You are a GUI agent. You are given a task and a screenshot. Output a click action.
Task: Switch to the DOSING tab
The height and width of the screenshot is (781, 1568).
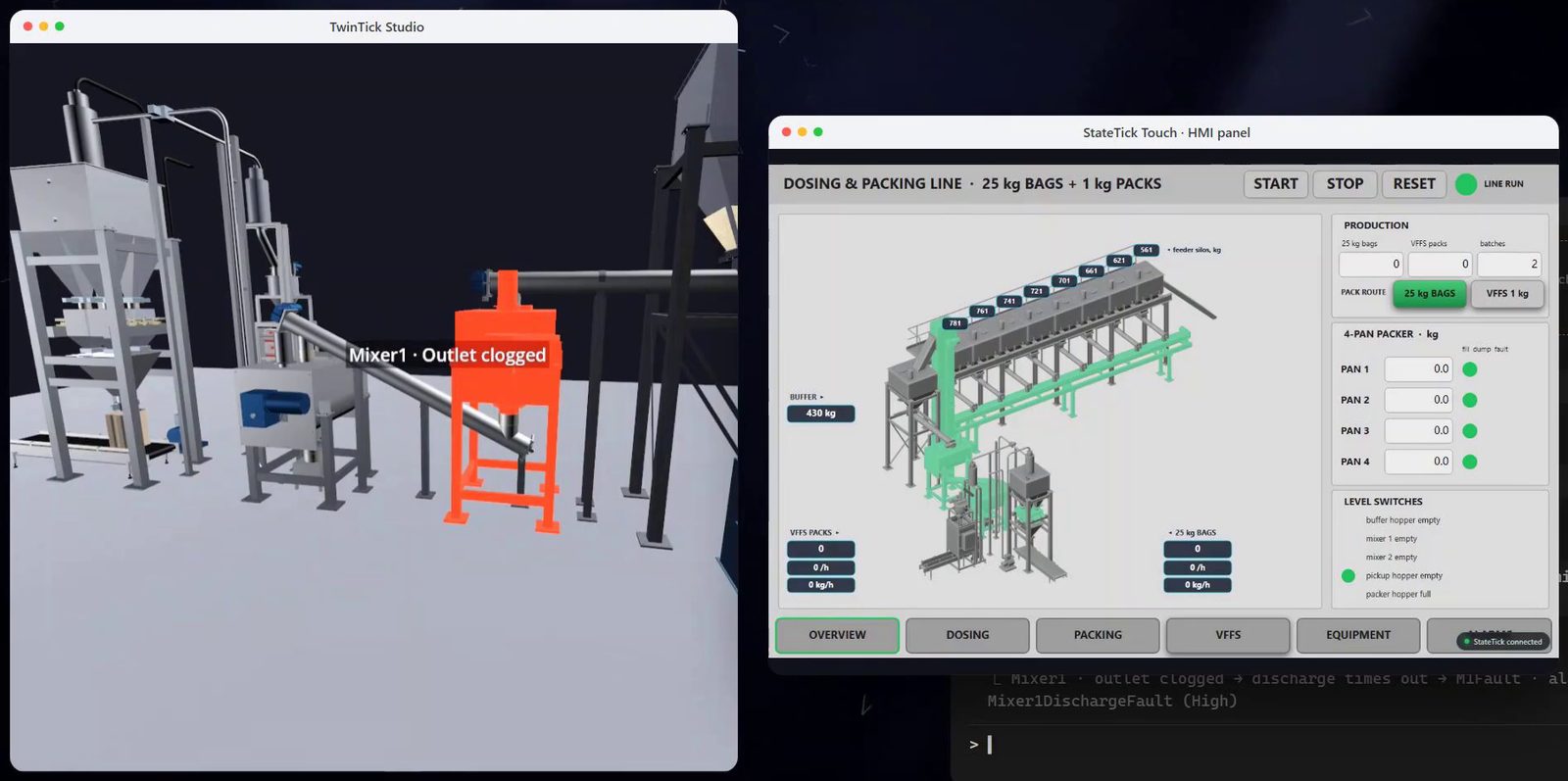coord(967,635)
